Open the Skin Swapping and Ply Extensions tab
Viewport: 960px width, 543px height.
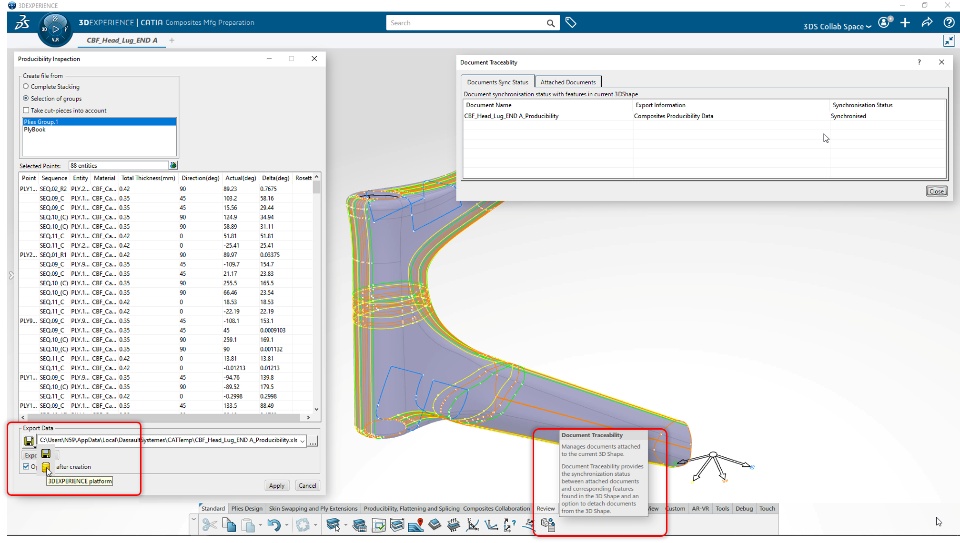[313, 509]
